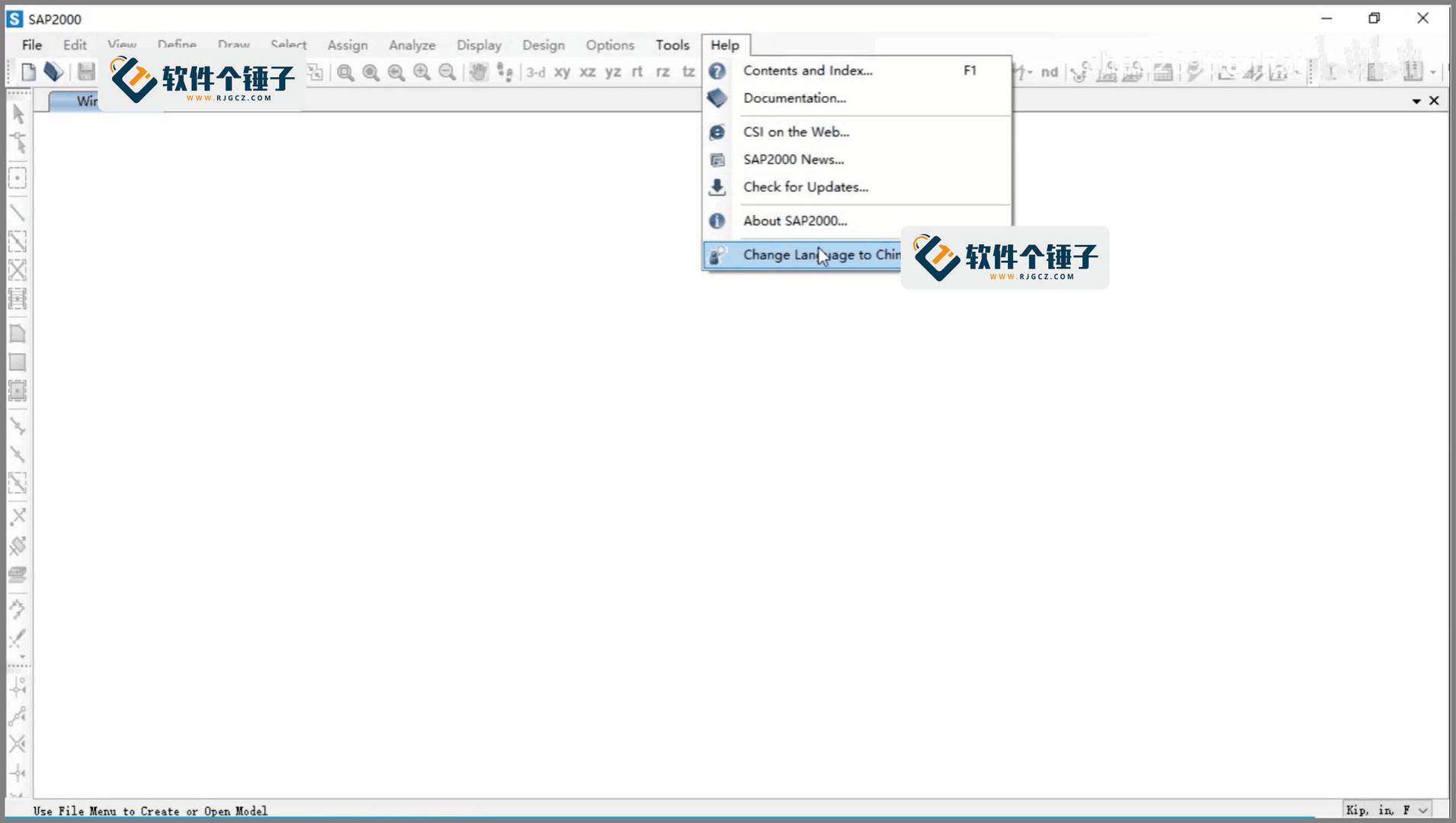
Task: Open the Display menu
Action: (479, 45)
